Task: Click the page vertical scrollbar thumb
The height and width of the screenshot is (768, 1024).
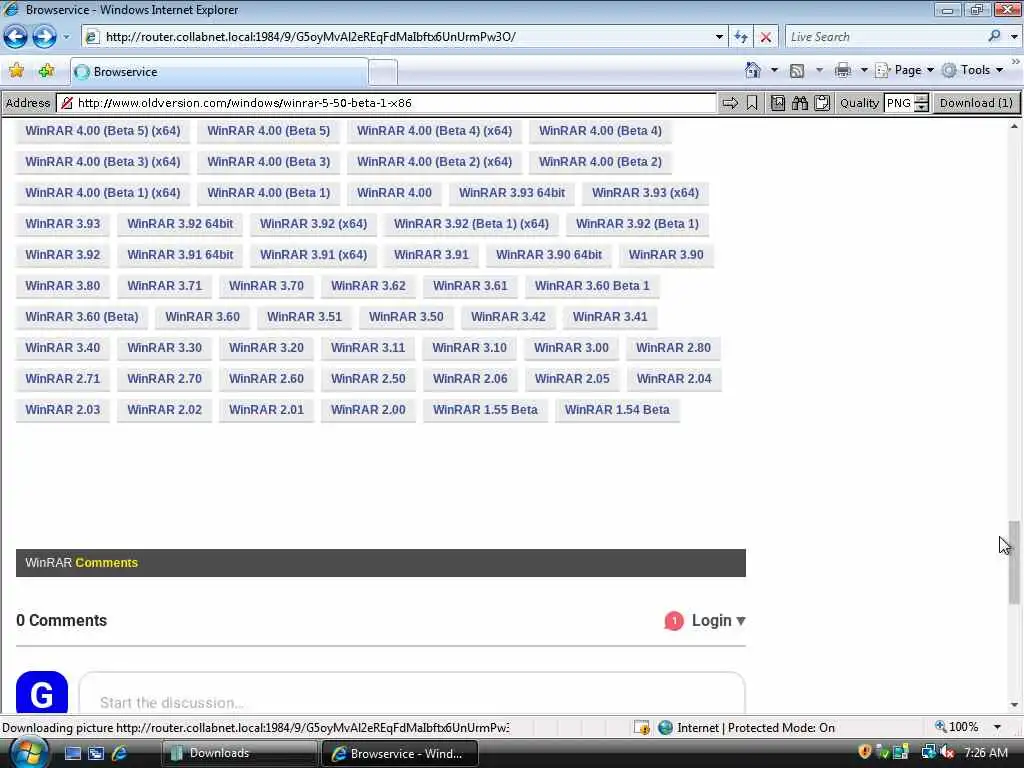Action: (1014, 562)
